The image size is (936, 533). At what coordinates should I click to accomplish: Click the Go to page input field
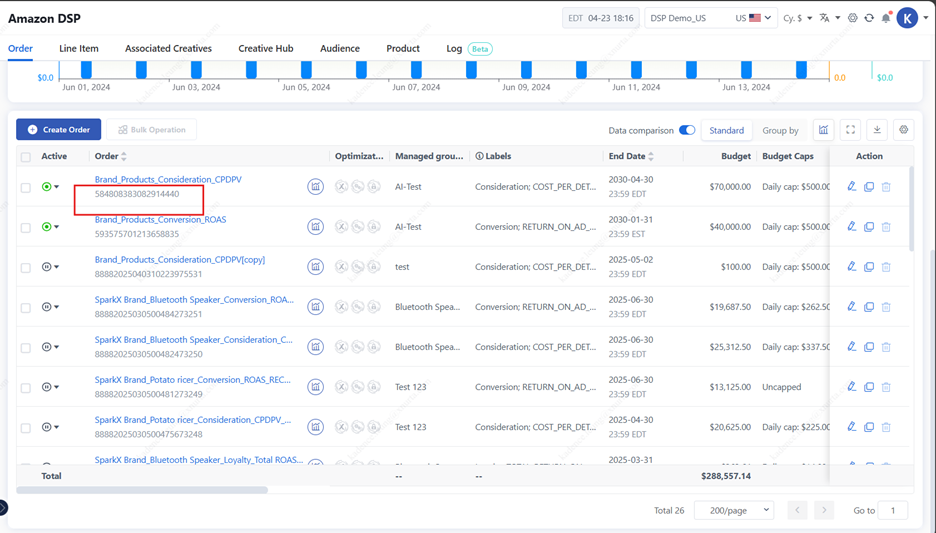coord(892,510)
